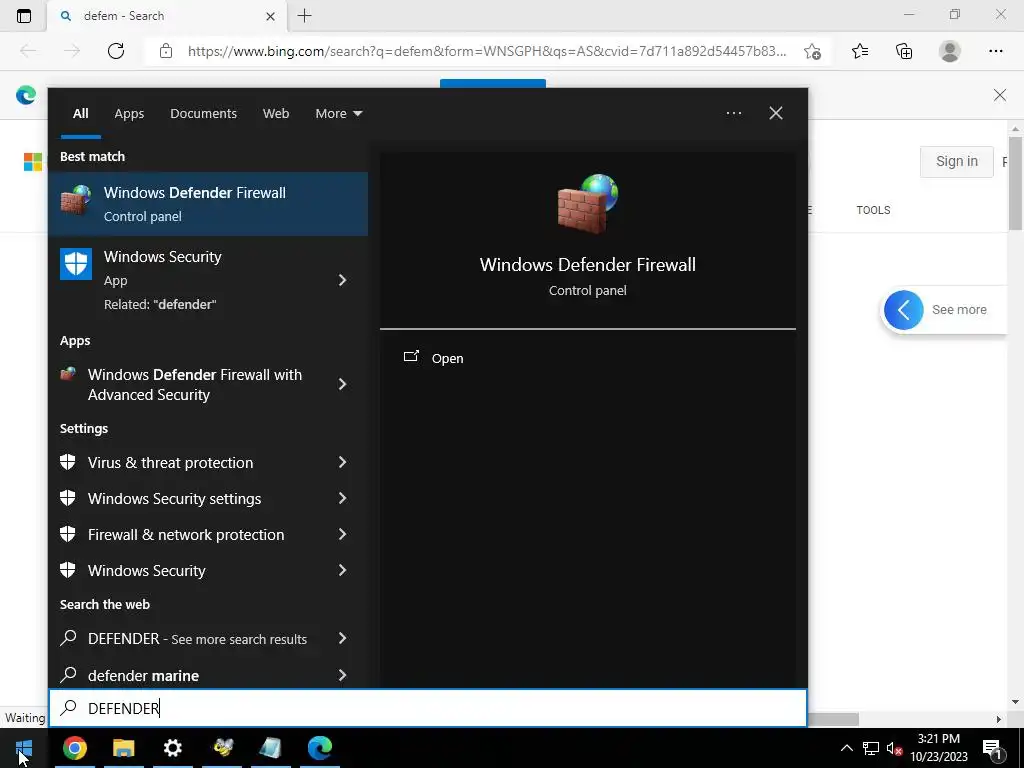Add this page to favorites
Screen dimensions: 1024x768
click(812, 51)
